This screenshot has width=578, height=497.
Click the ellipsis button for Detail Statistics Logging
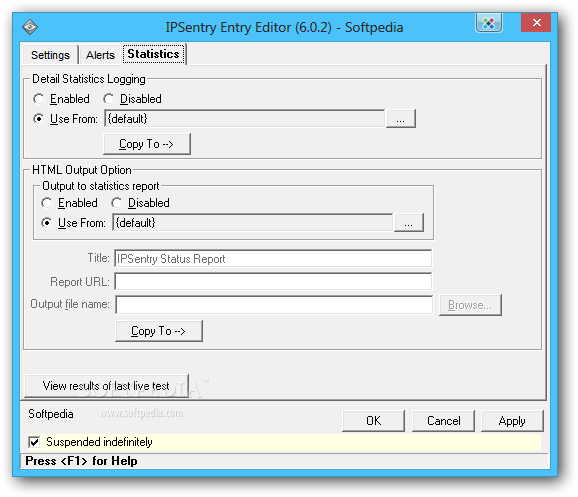point(401,119)
